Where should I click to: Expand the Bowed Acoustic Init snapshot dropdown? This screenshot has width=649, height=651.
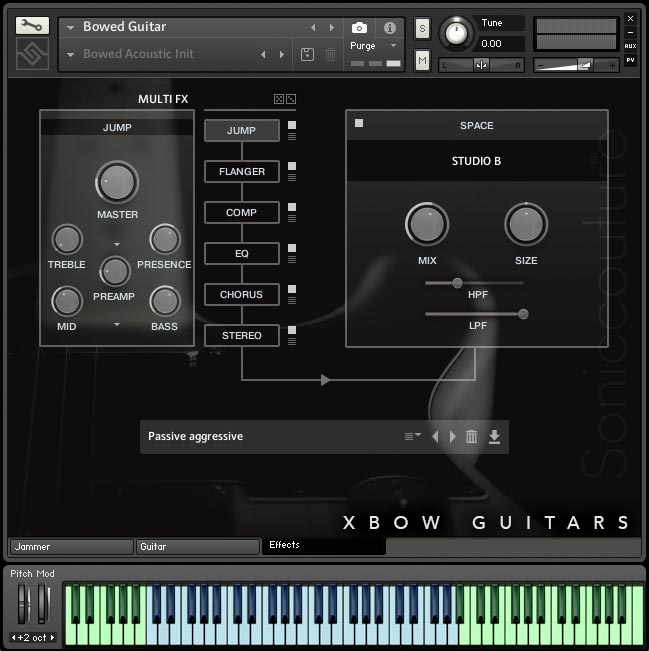(x=70, y=54)
